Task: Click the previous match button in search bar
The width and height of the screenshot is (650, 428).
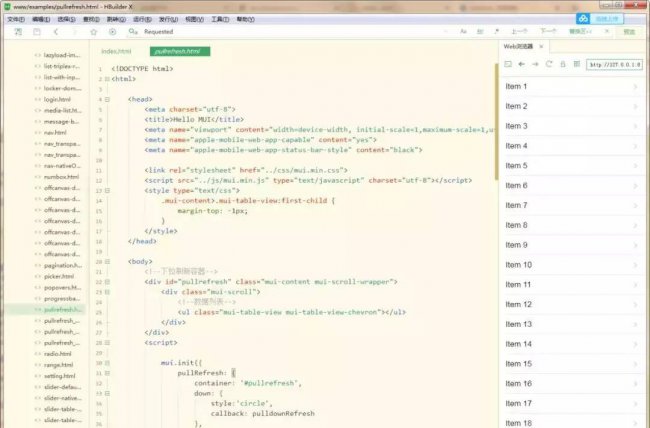Action: click(519, 32)
